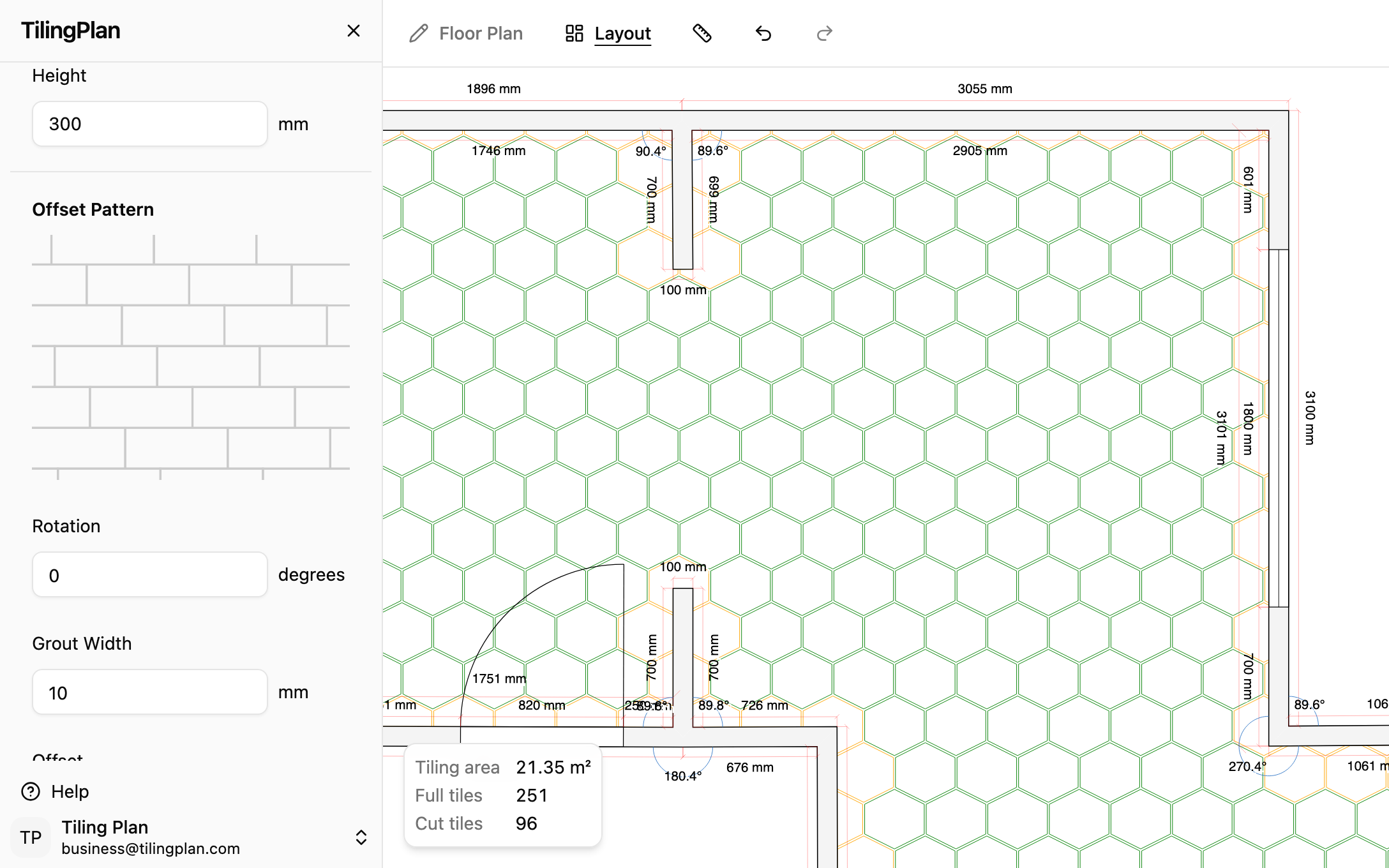Viewport: 1389px width, 868px height.
Task: Undo the last action
Action: click(763, 33)
